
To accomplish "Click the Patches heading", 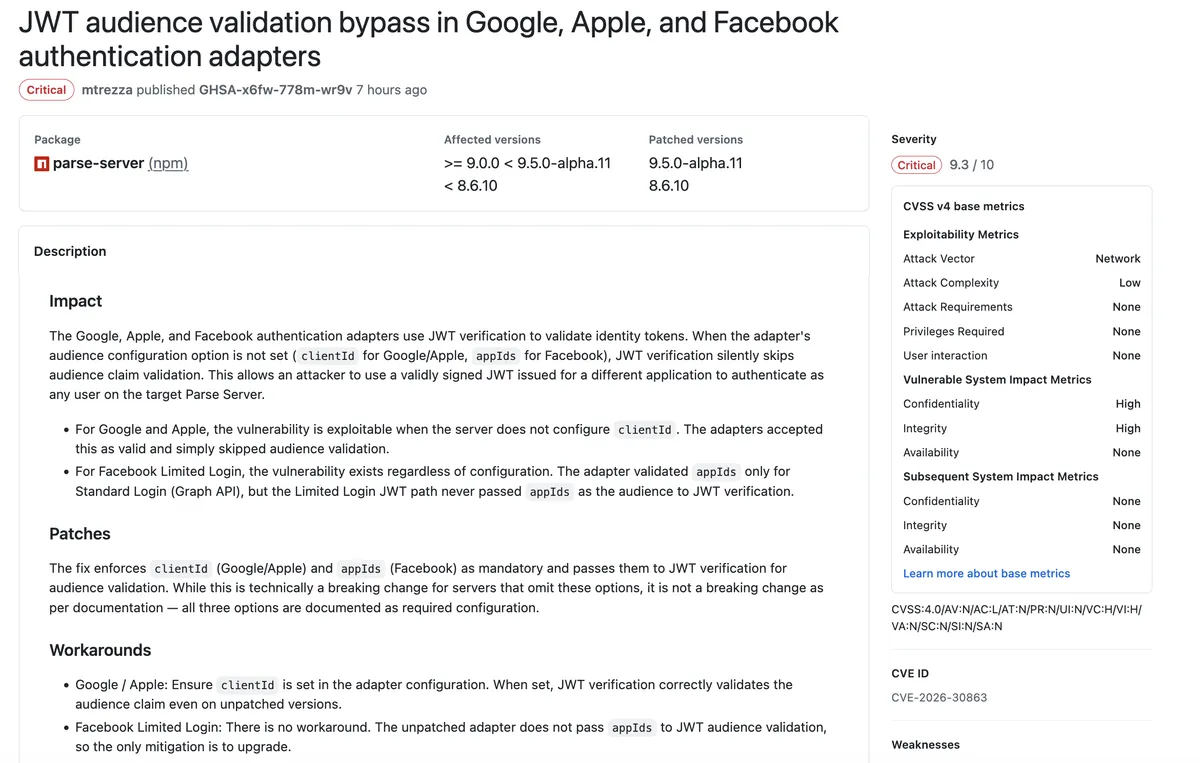I will (80, 534).
